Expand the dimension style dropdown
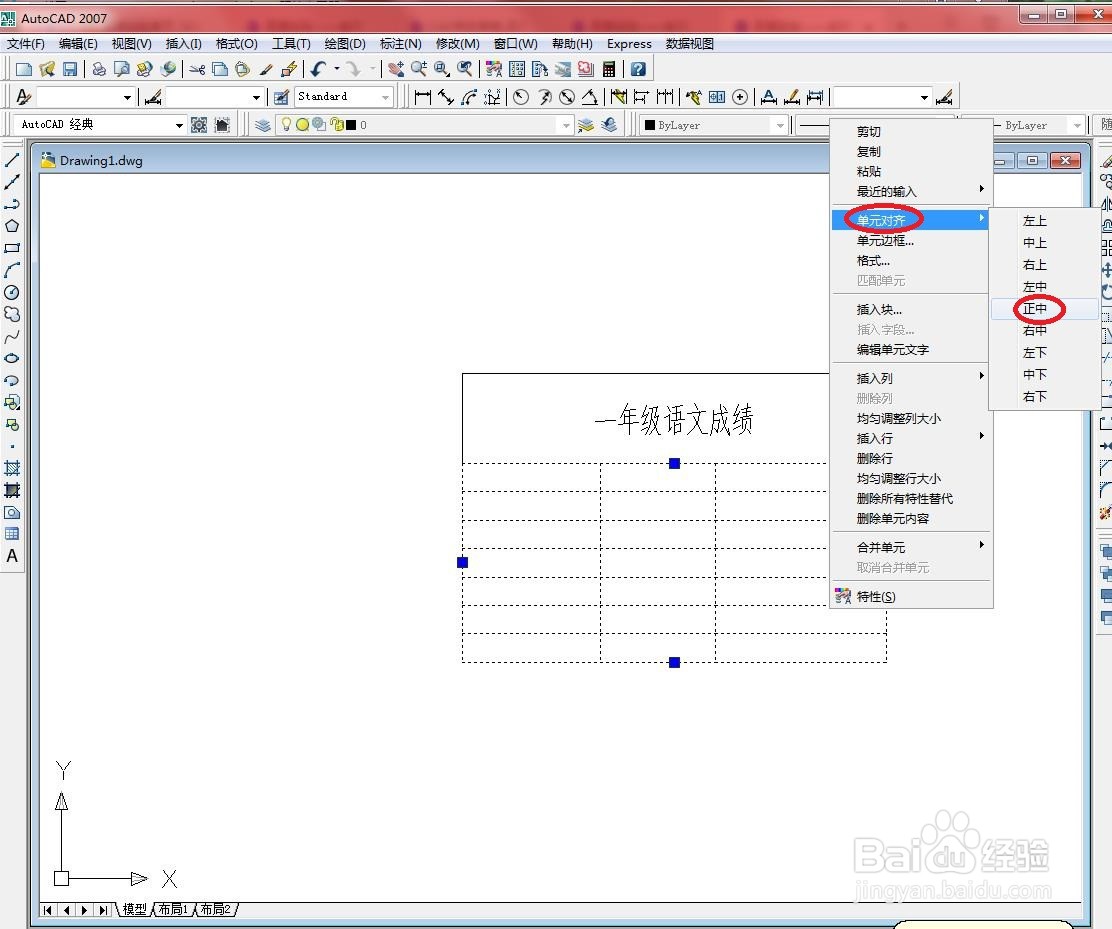 [257, 97]
